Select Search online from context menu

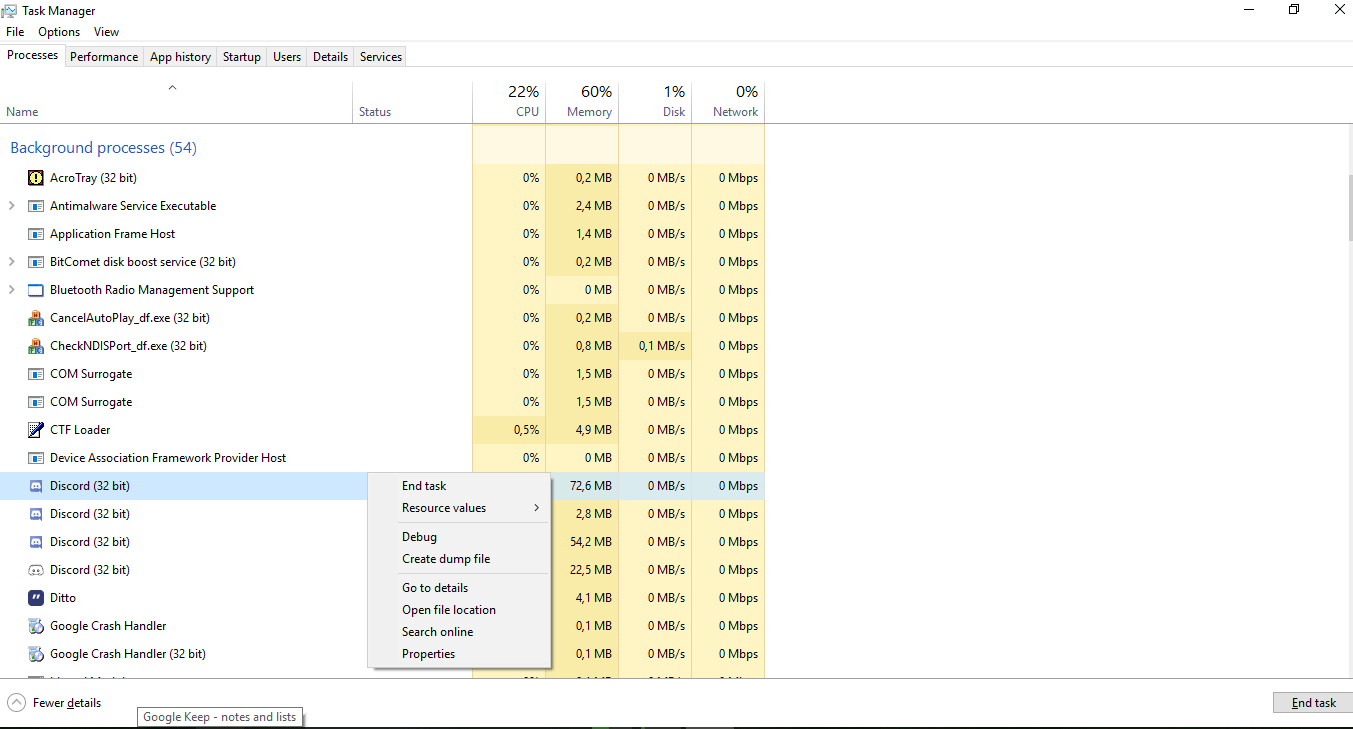point(437,631)
